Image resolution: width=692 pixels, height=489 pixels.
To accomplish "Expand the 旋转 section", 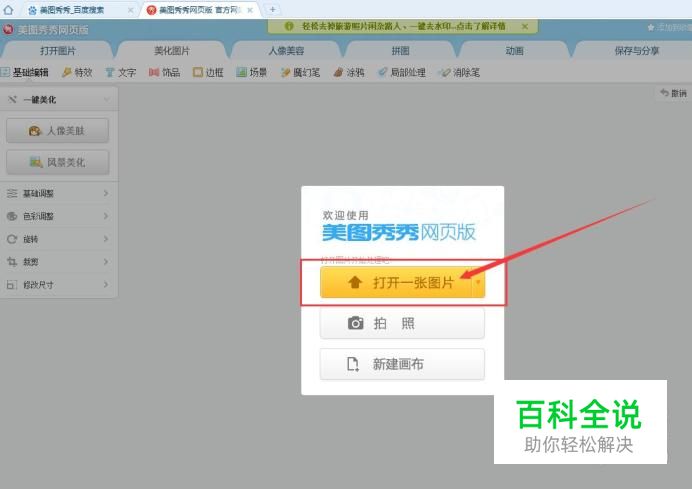I will 58,239.
